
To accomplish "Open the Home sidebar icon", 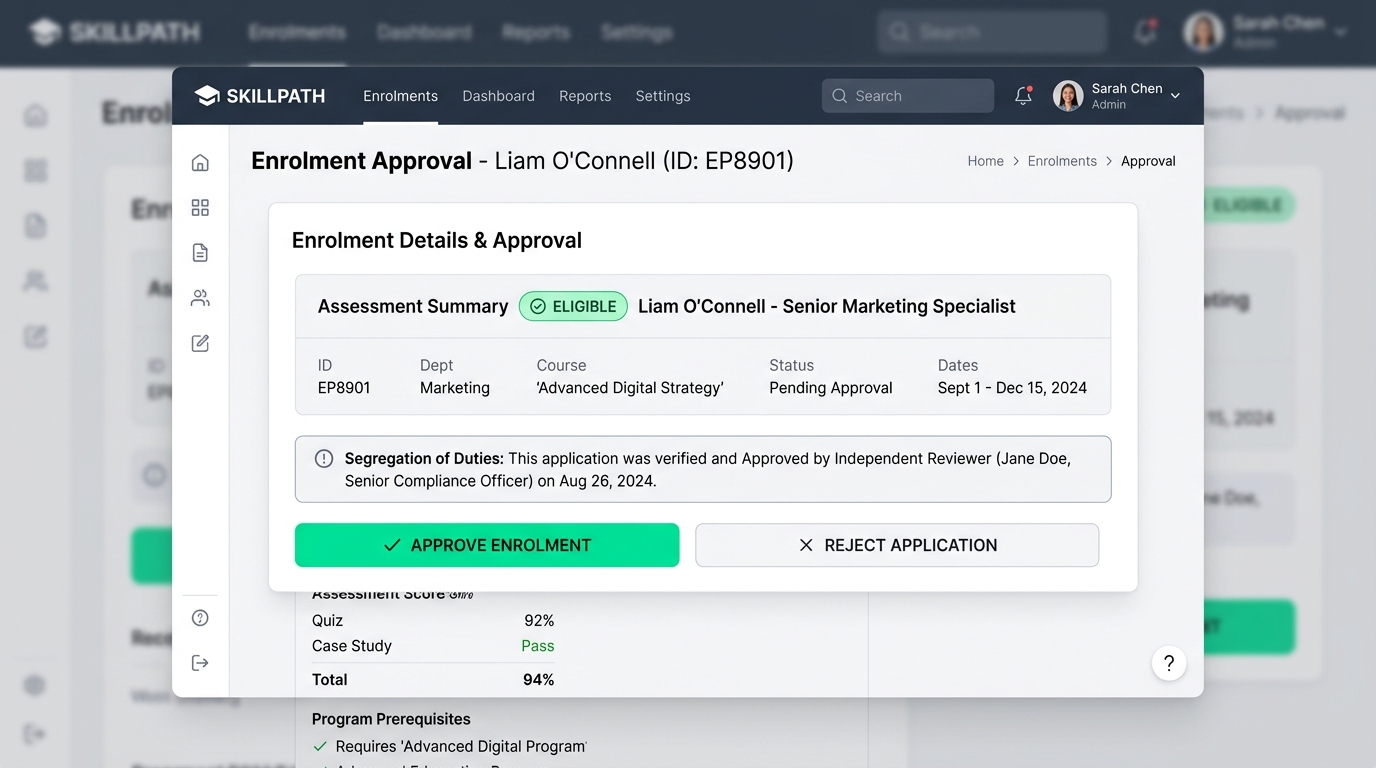I will [200, 162].
